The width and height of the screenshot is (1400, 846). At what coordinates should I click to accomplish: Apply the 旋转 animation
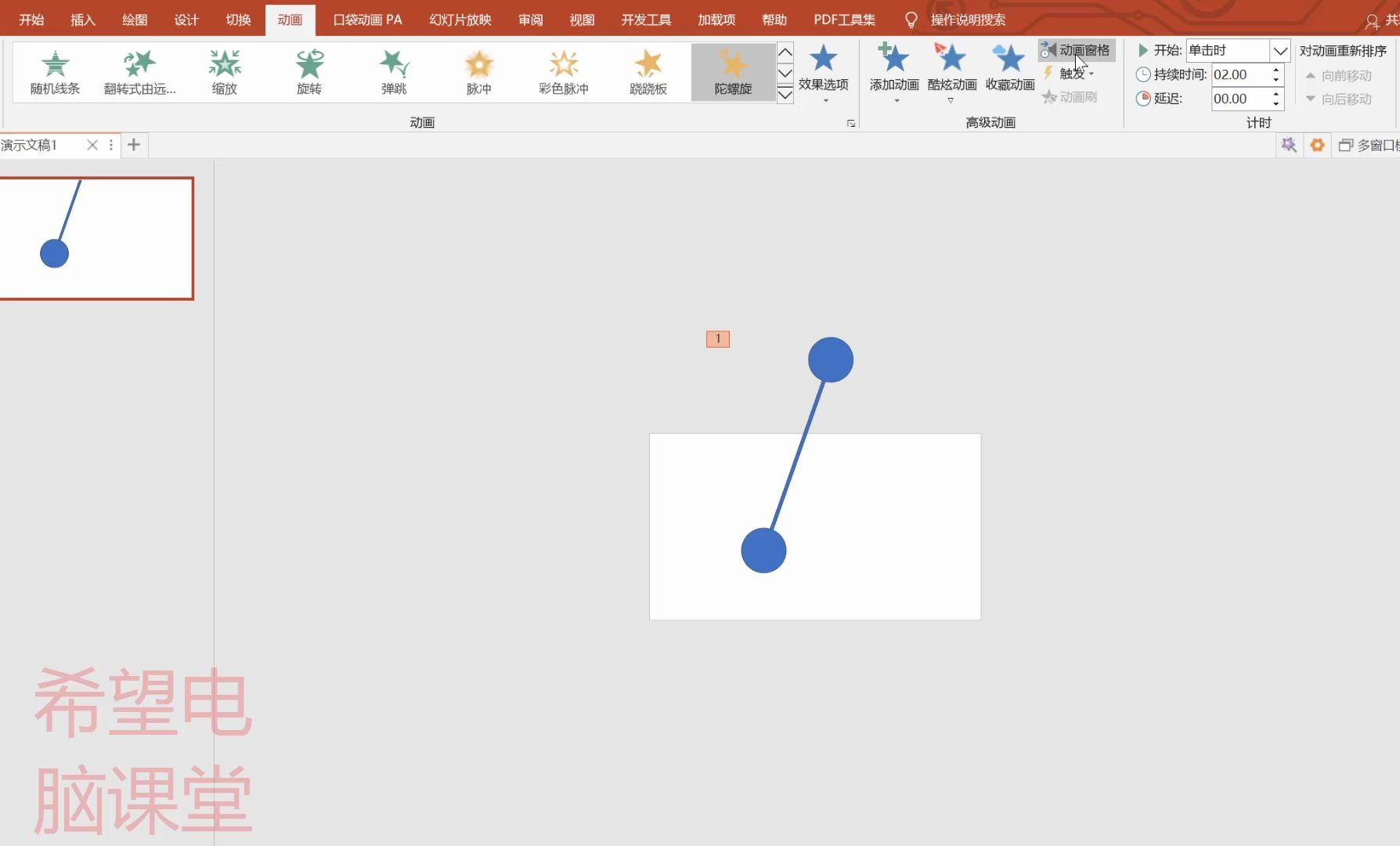[309, 72]
